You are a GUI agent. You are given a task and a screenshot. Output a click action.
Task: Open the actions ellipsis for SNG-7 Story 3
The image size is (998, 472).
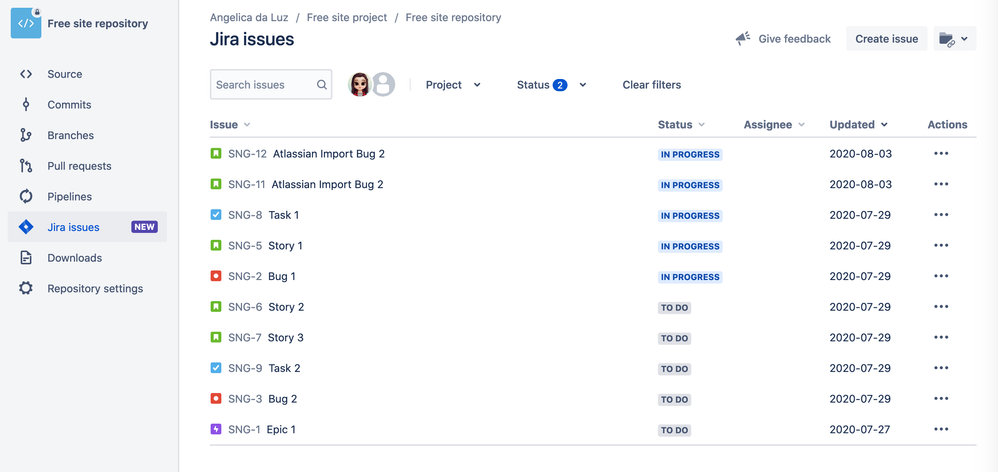[x=941, y=337]
